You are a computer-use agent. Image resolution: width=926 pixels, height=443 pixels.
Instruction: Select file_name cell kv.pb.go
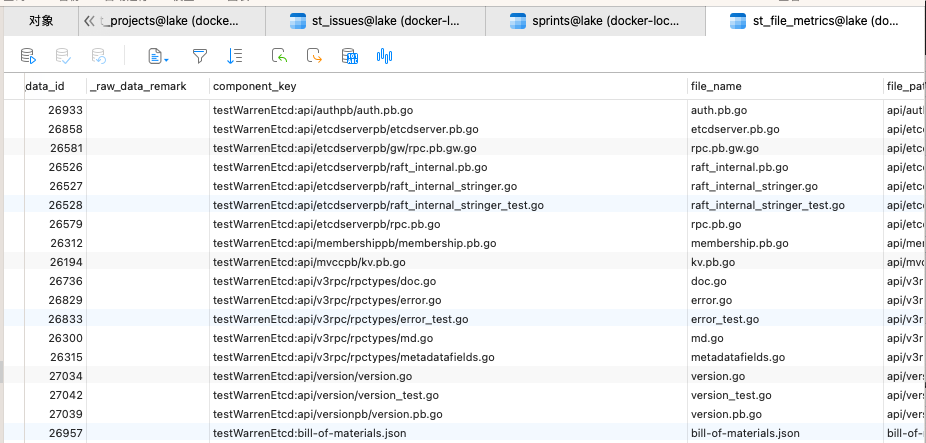(x=785, y=262)
